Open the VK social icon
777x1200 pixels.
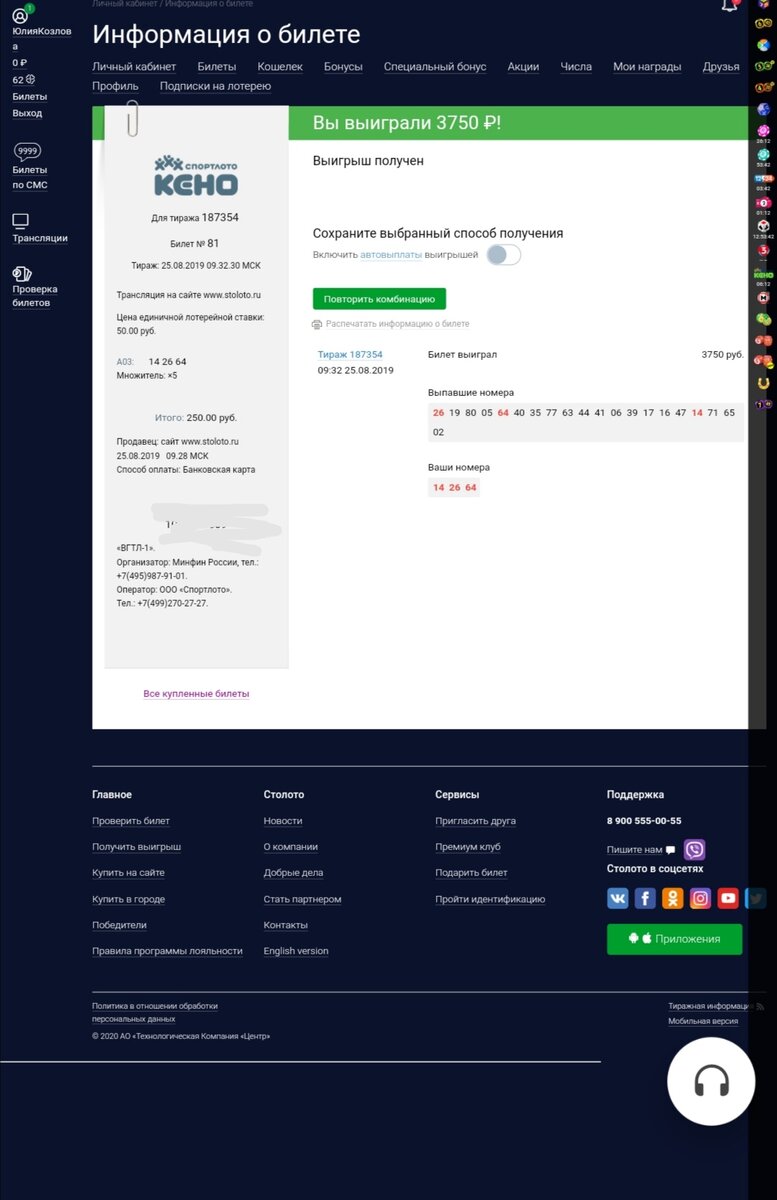click(x=618, y=898)
